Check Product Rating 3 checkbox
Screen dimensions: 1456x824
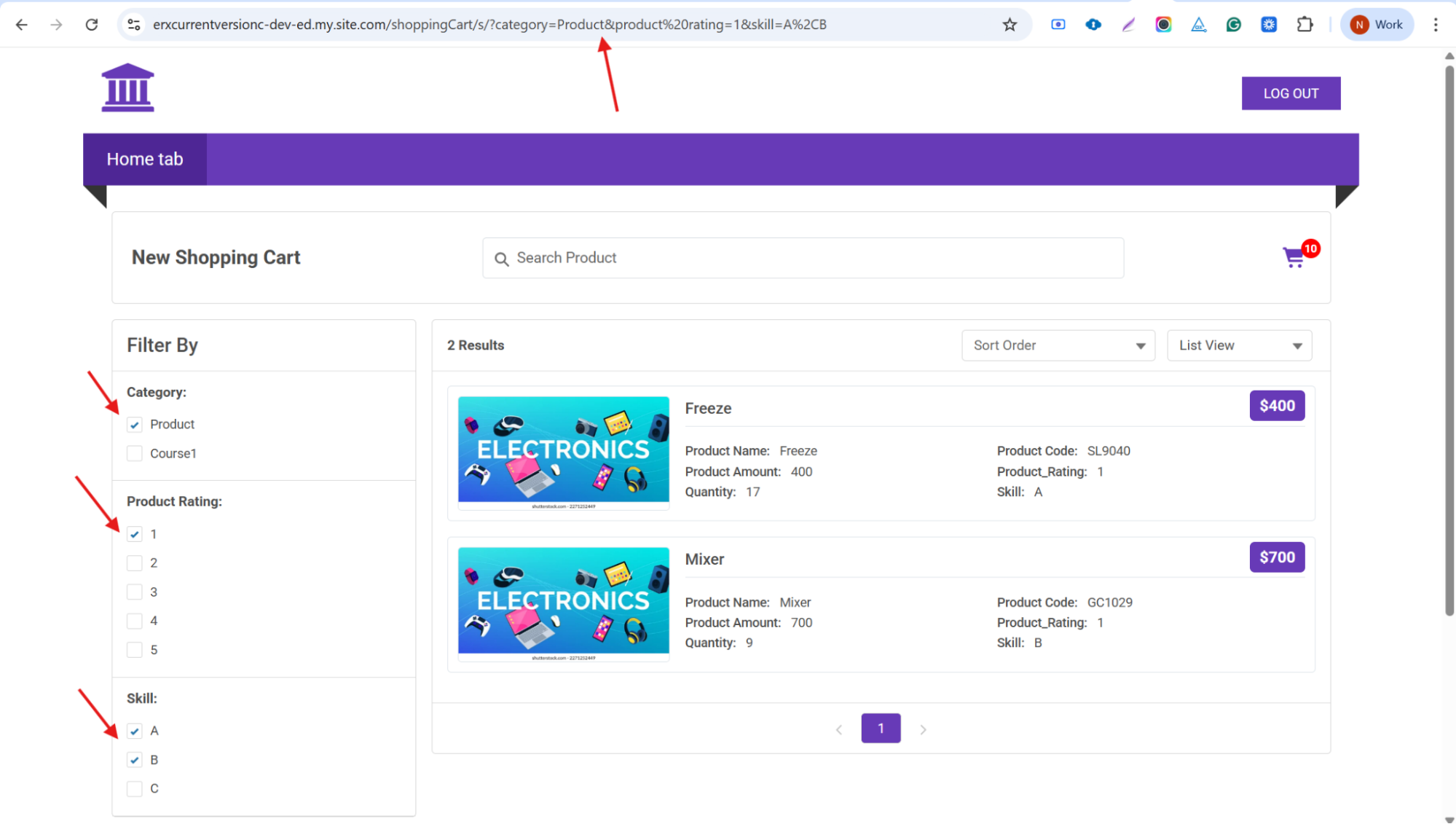(x=135, y=592)
